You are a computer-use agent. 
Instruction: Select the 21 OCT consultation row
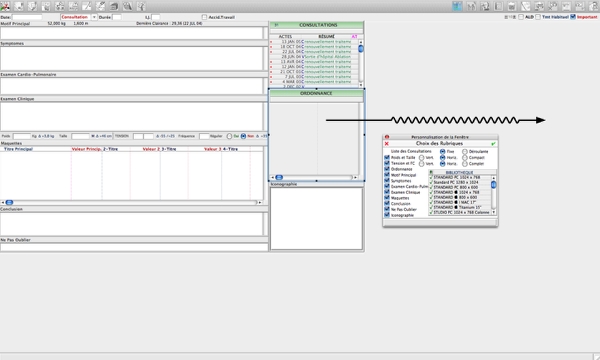pos(314,72)
